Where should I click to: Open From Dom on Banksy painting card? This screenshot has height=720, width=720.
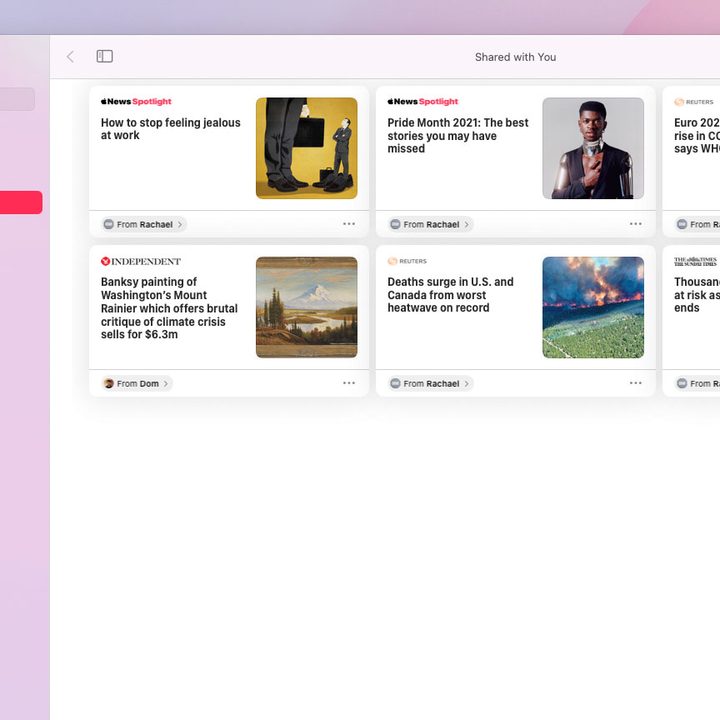coord(137,383)
